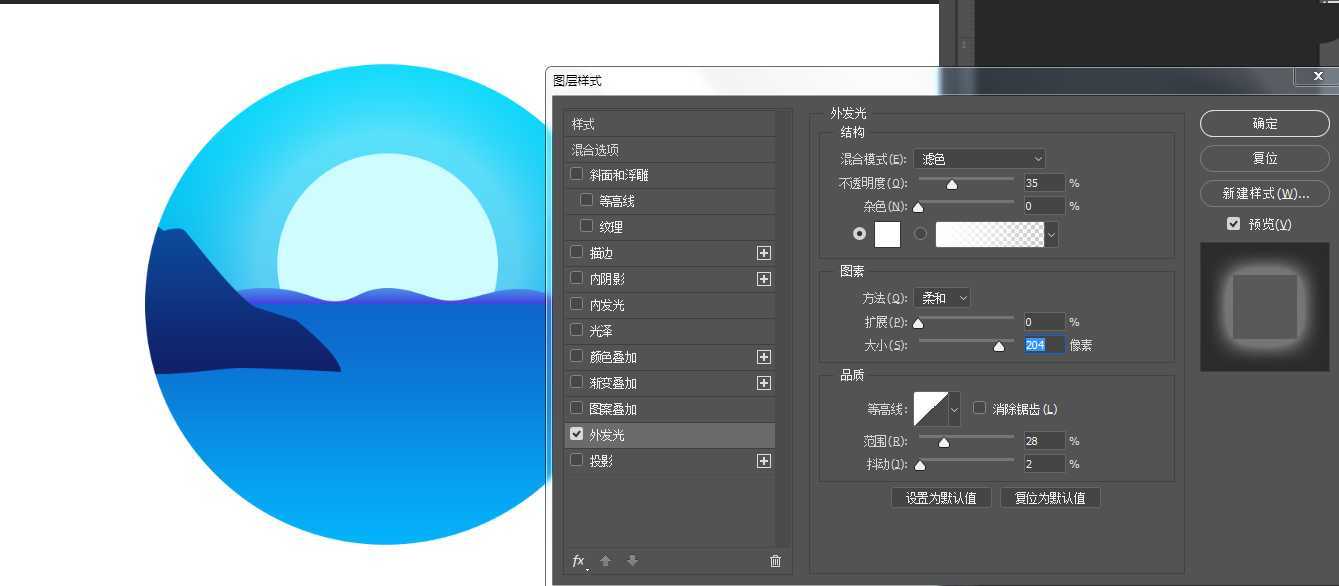Open the 混合模式 dropdown showing 滤色
This screenshot has height=586, width=1339.
point(980,158)
